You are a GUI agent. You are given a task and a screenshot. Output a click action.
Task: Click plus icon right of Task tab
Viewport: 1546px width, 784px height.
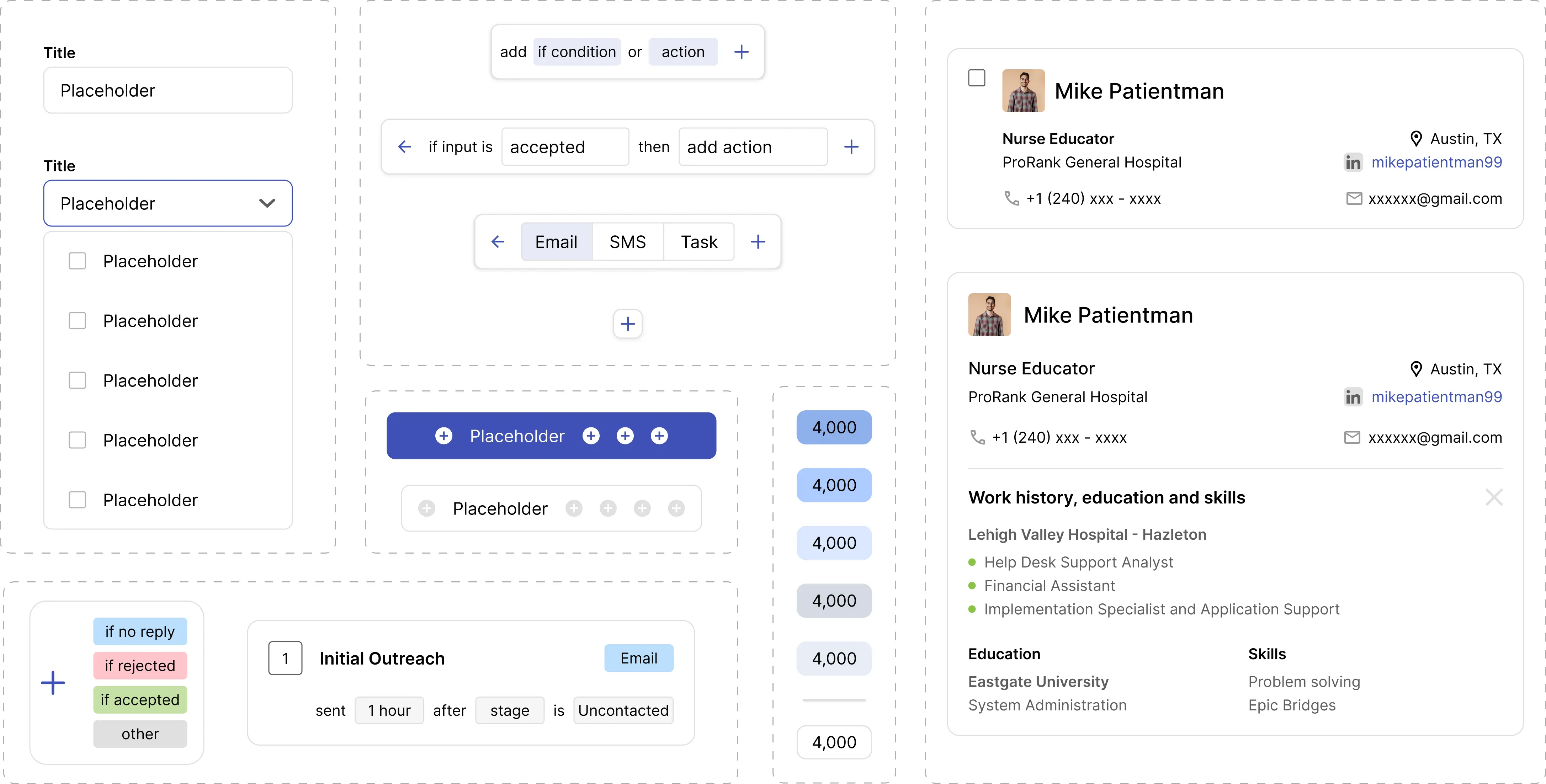[758, 242]
